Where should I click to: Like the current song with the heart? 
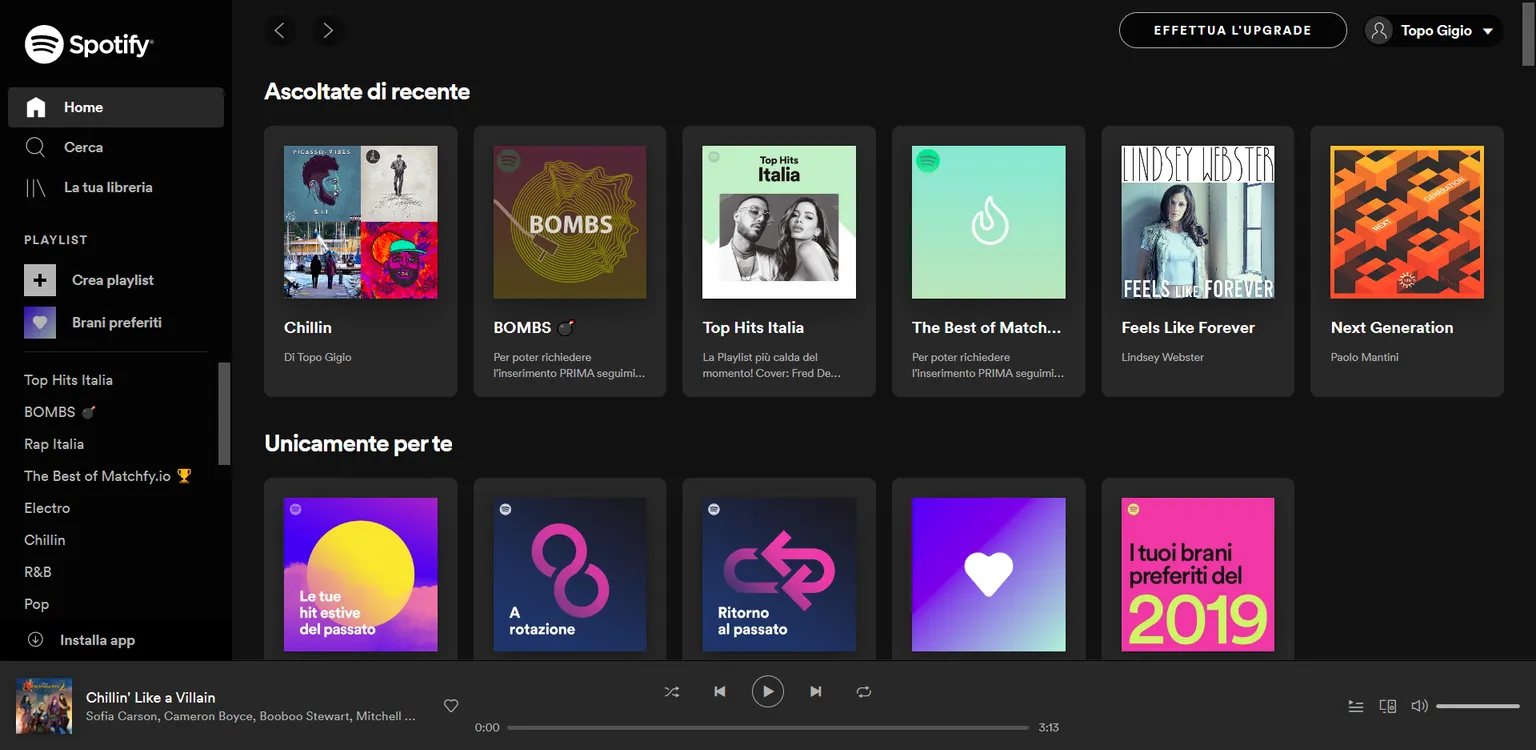pyautogui.click(x=451, y=706)
